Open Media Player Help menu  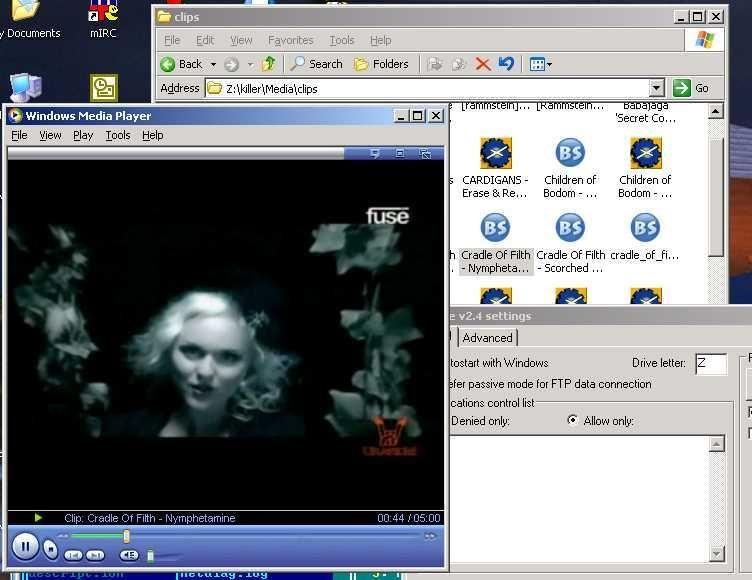(153, 135)
